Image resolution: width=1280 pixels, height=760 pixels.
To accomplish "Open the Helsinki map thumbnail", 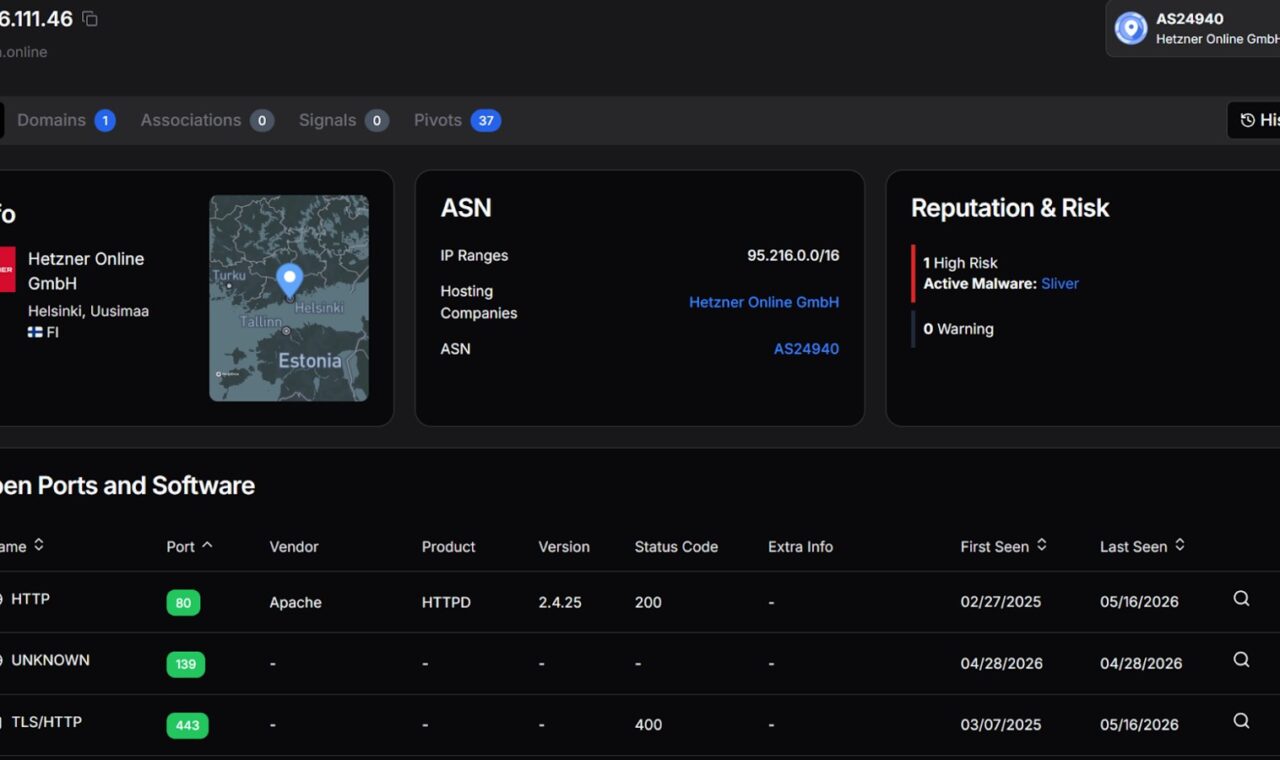I will tap(289, 298).
